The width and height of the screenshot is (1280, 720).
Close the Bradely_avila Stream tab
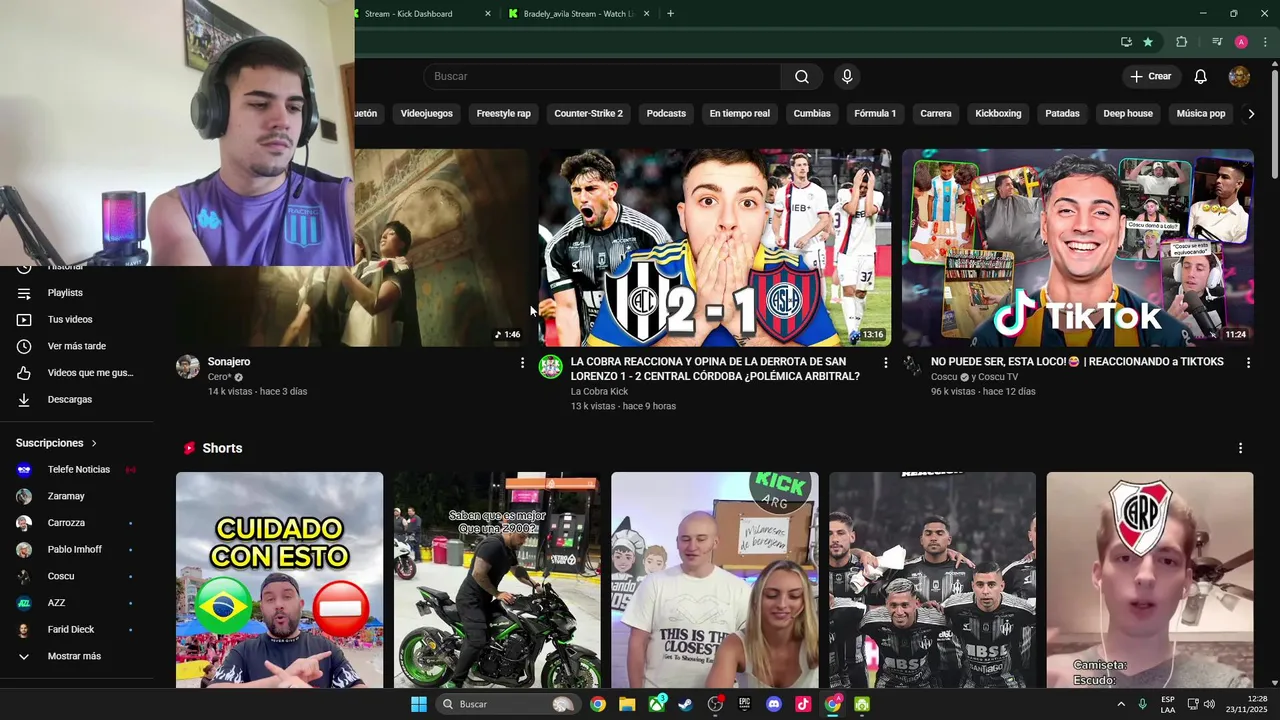click(x=646, y=14)
